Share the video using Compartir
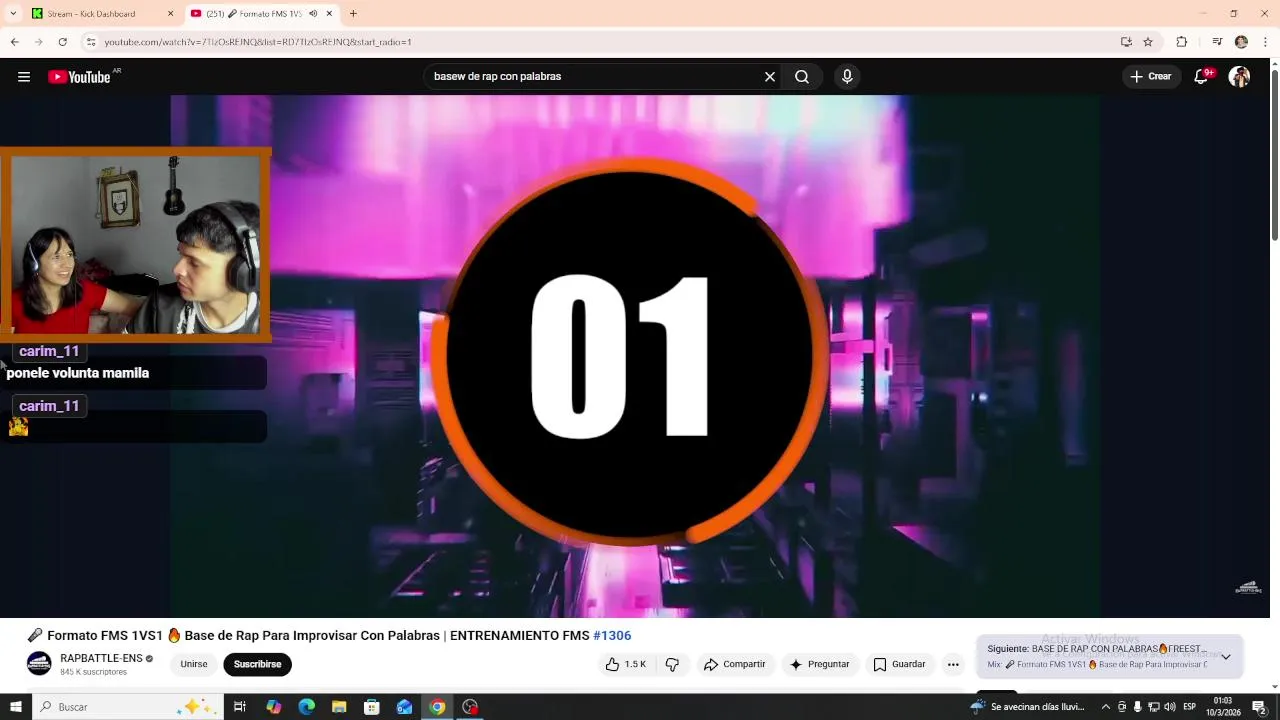Viewport: 1280px width, 720px height. pyautogui.click(x=734, y=664)
